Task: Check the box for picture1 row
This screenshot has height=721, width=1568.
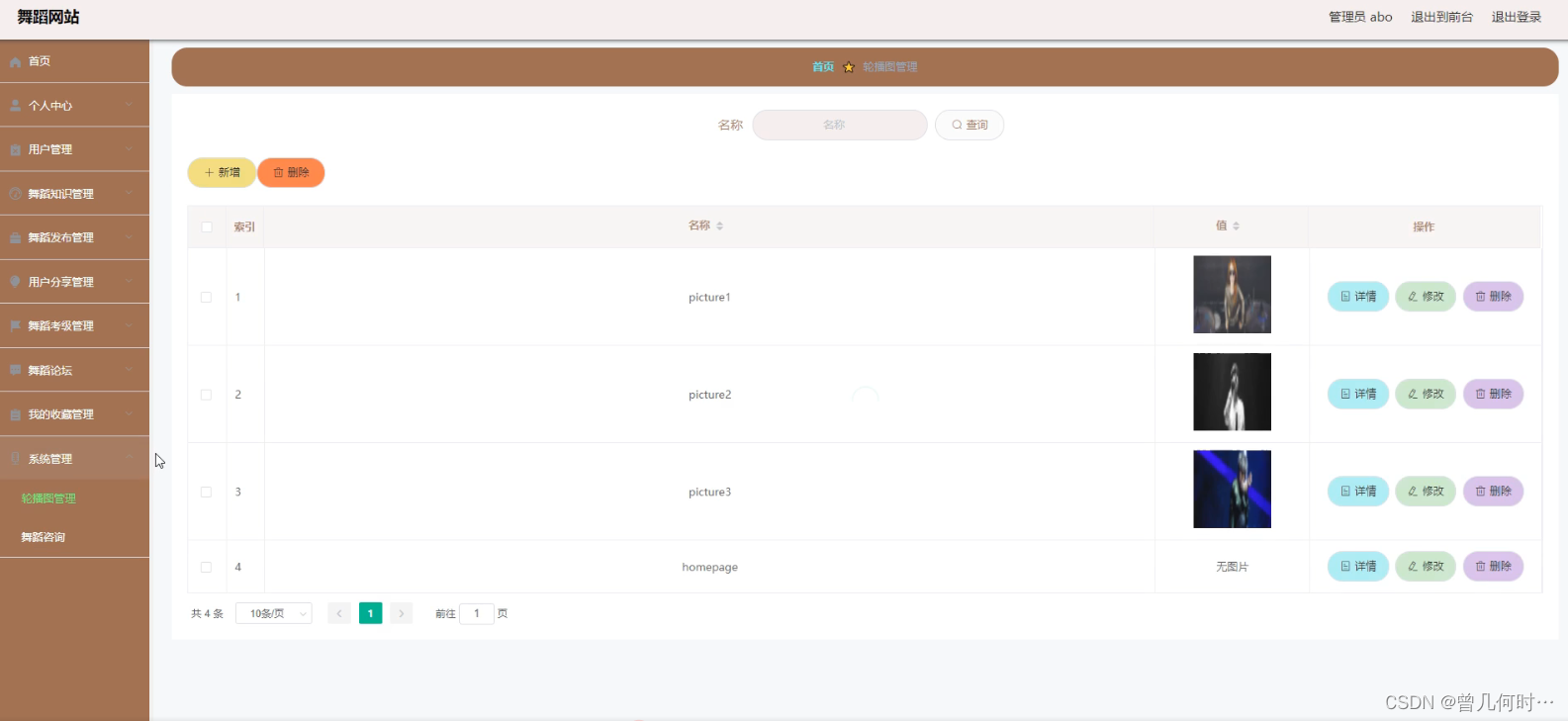Action: point(207,297)
